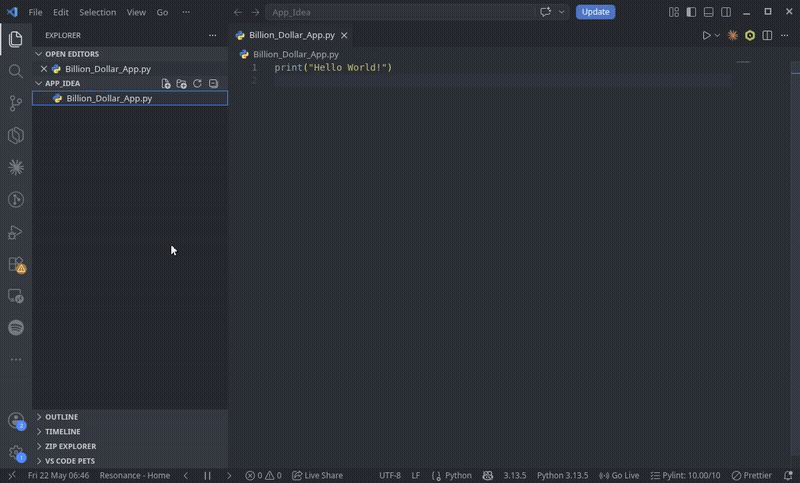The height and width of the screenshot is (483, 800).
Task: Go forward with the right arrow
Action: pyautogui.click(x=255, y=12)
